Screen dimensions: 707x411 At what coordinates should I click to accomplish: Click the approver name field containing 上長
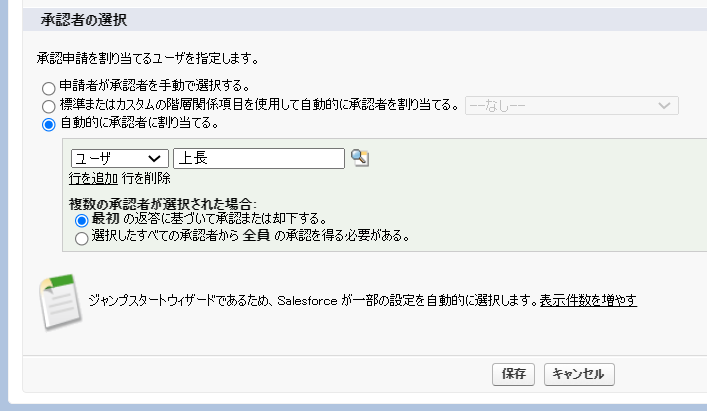pos(258,158)
